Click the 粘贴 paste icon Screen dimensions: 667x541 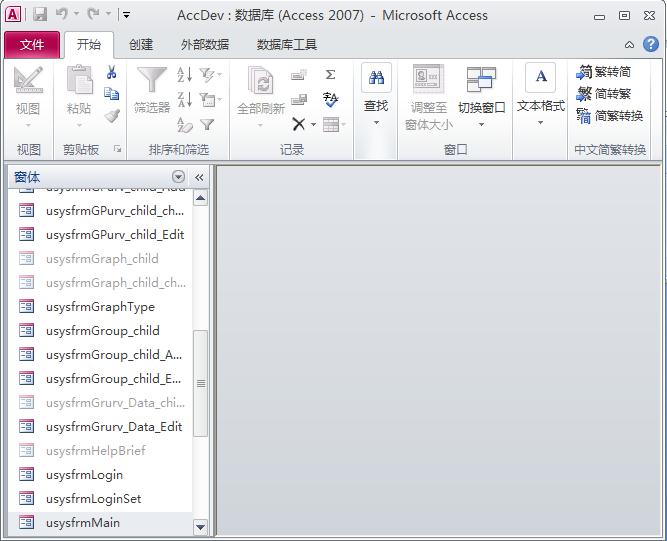tap(79, 80)
